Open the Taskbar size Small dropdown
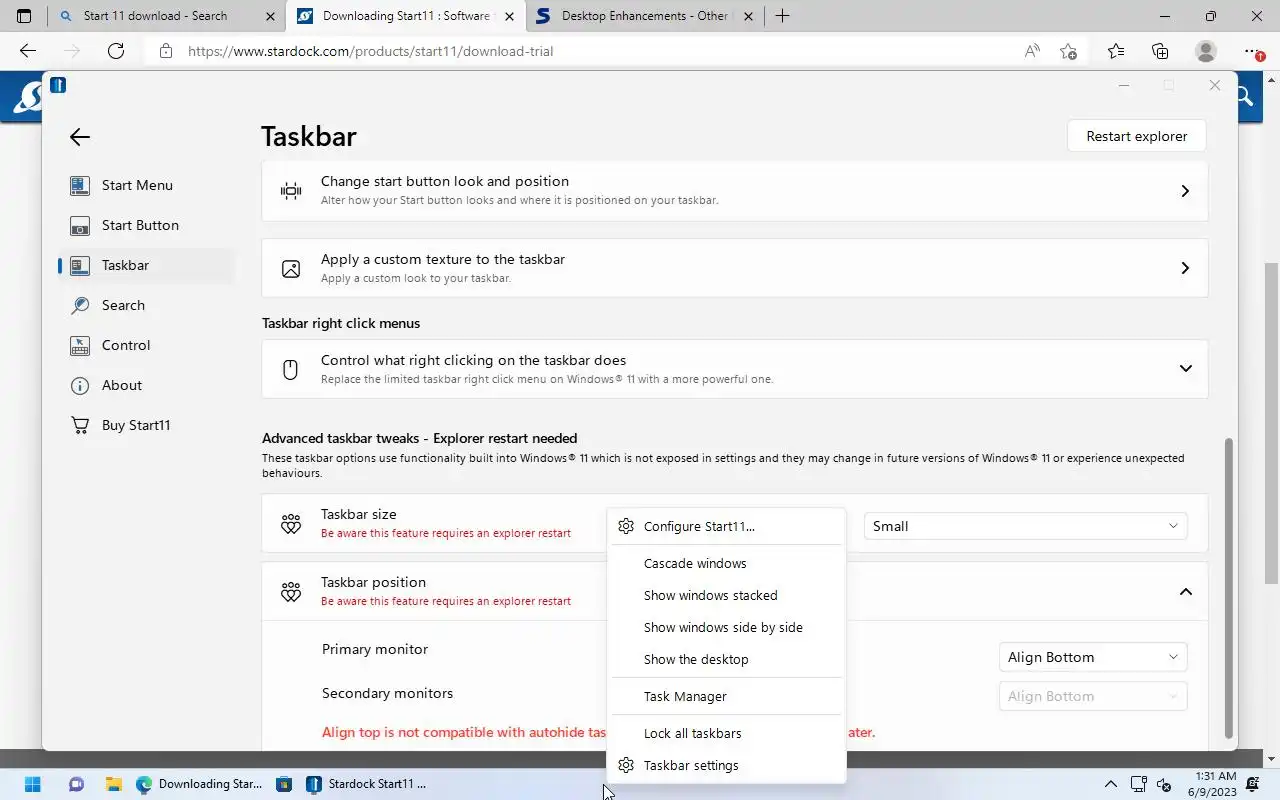 point(1025,526)
